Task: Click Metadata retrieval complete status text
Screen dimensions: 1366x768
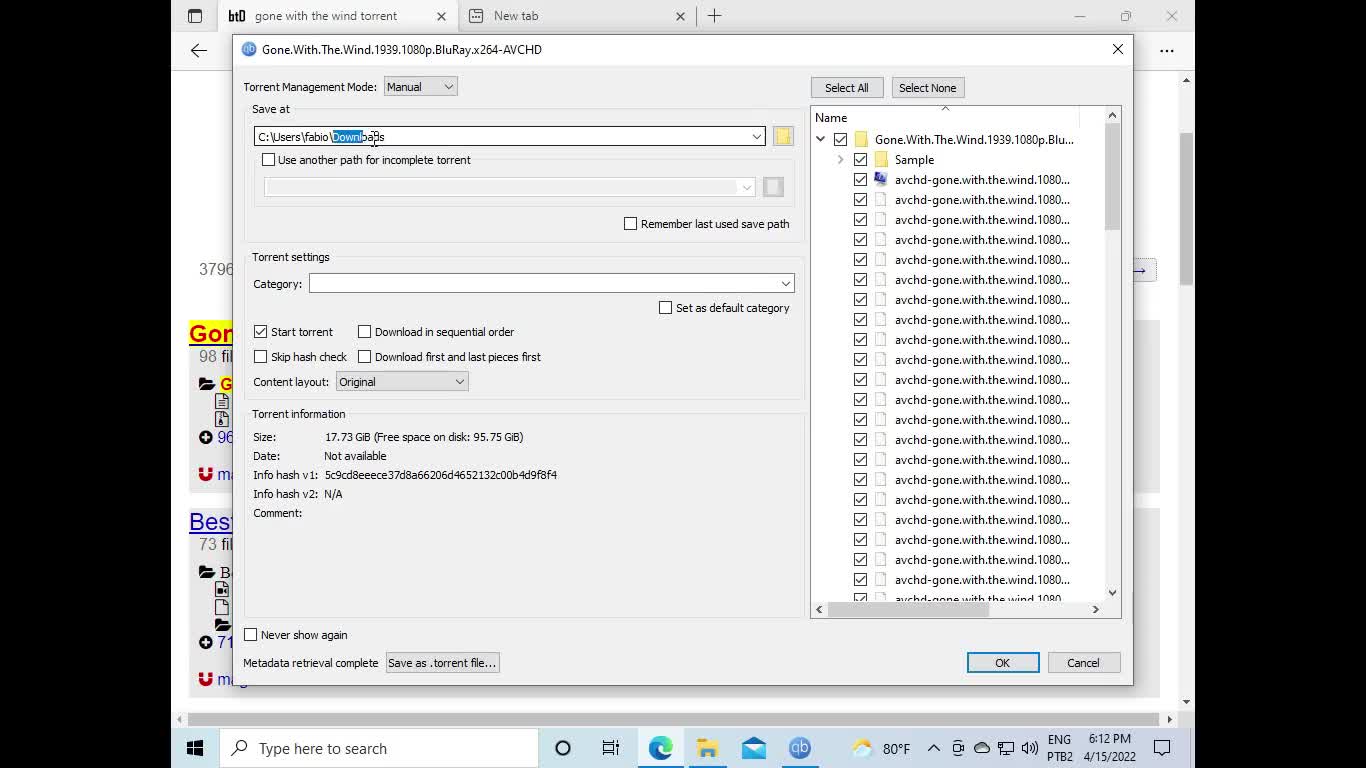Action: [x=311, y=663]
